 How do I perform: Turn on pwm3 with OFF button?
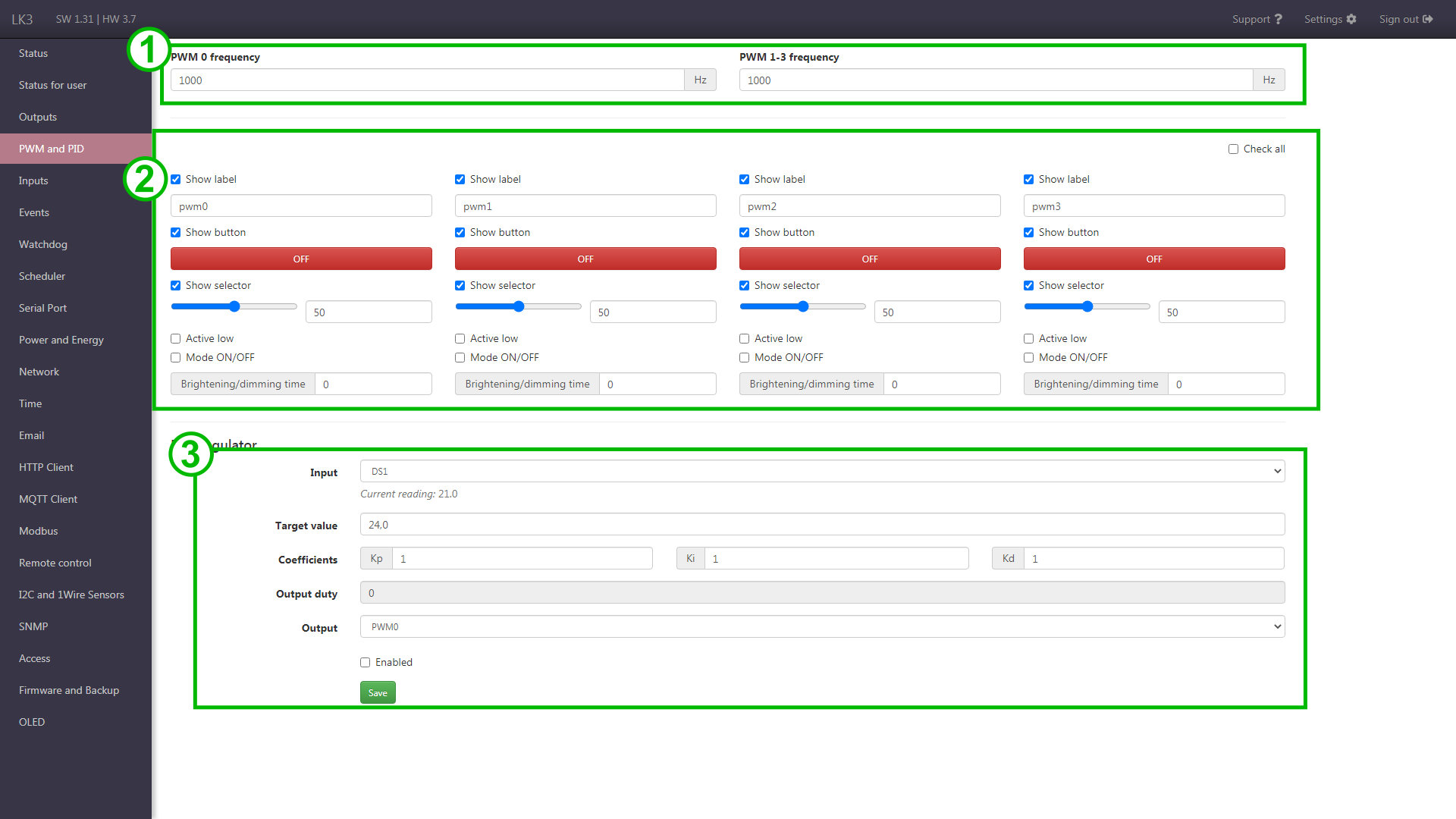point(1154,259)
